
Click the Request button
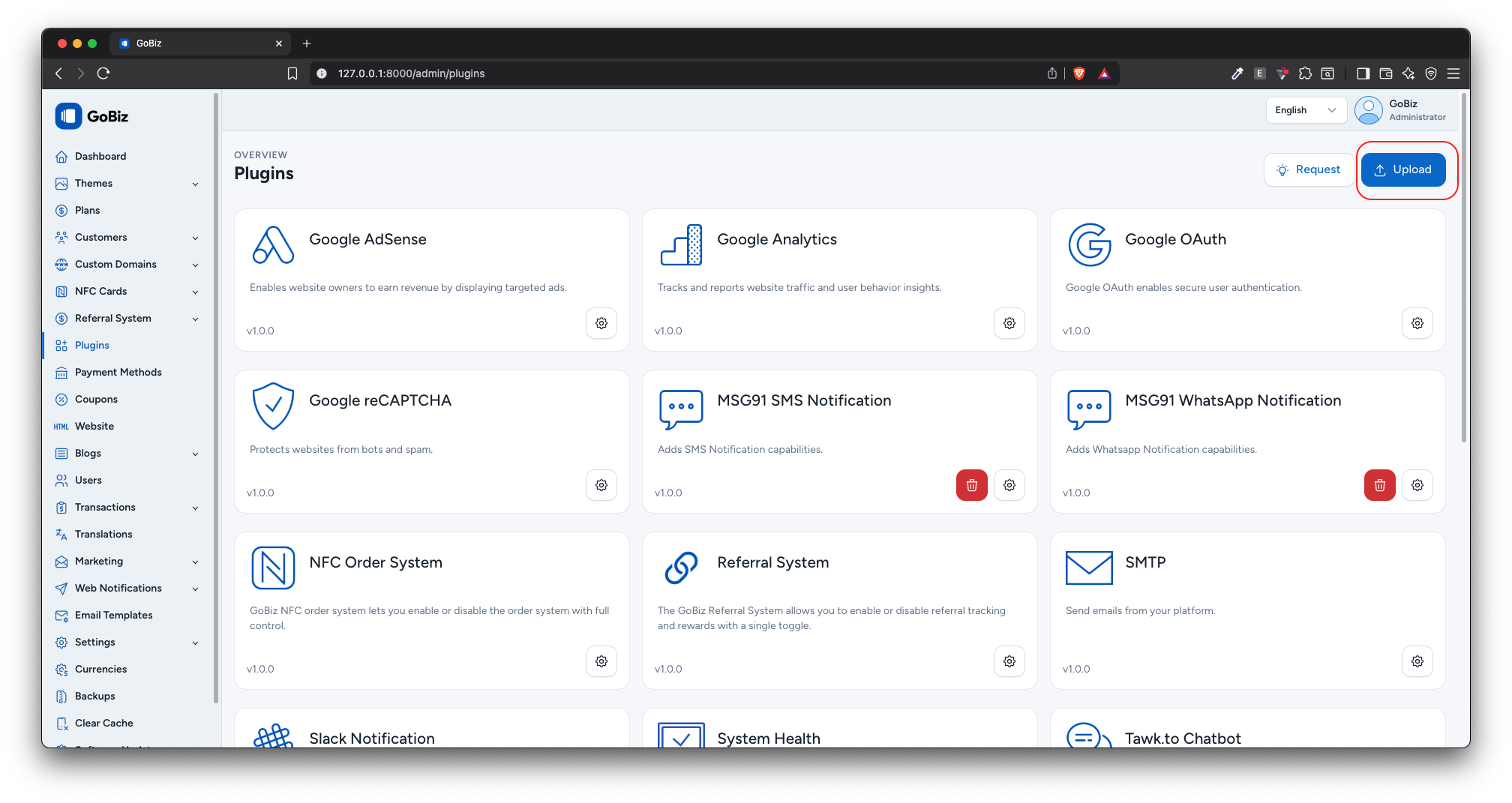1309,170
